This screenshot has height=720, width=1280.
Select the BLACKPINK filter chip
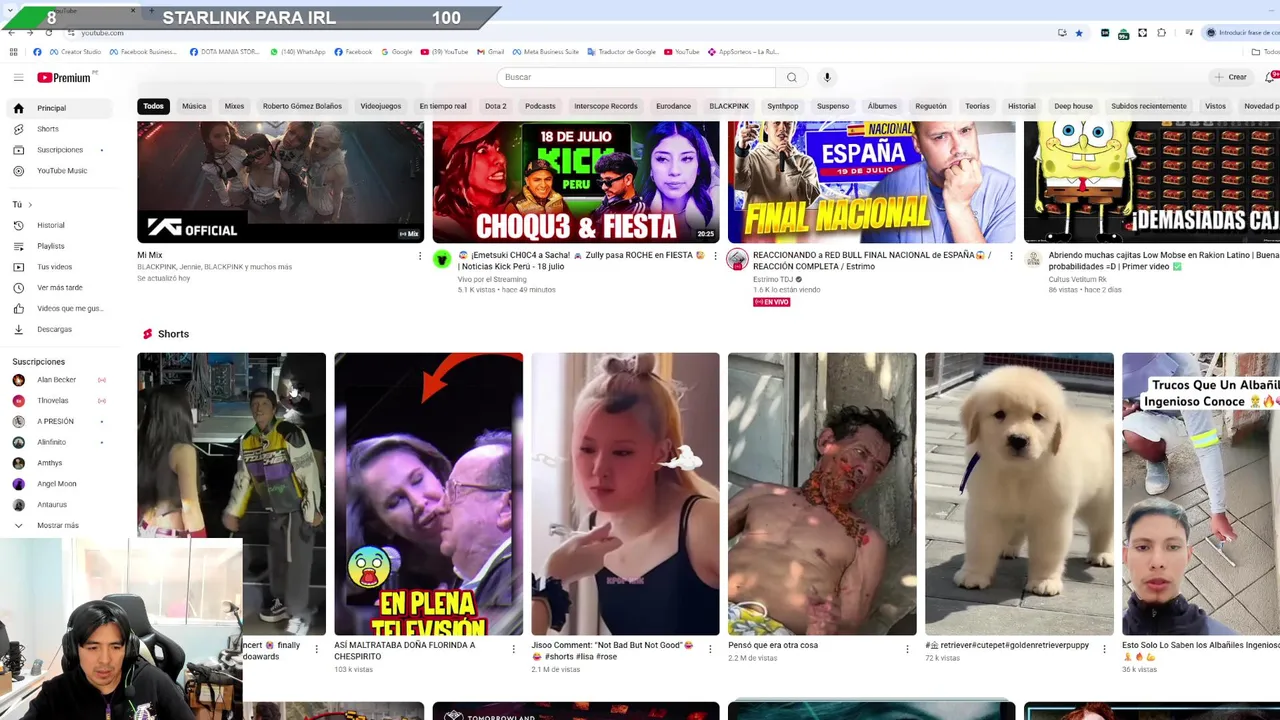pos(729,106)
